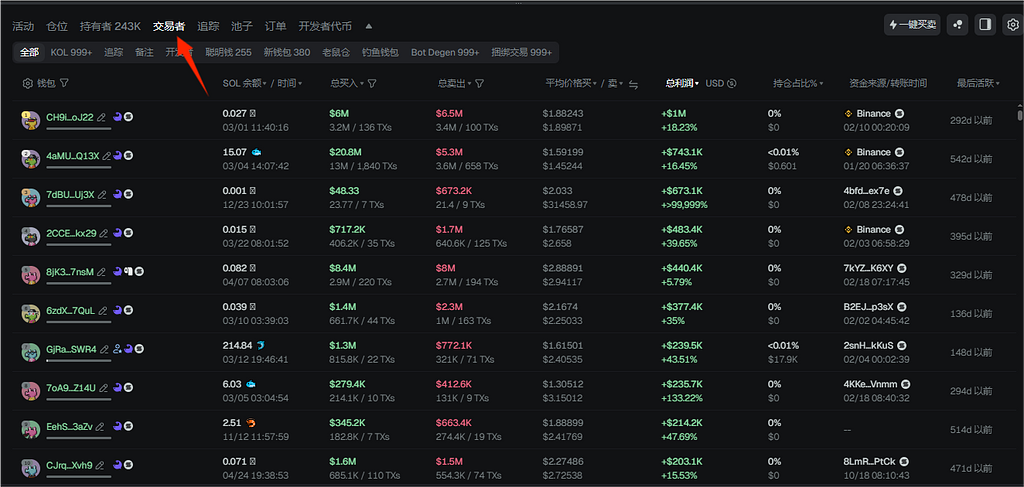Select the 全部 filter chip
Image resolution: width=1024 pixels, height=487 pixels.
[30, 52]
